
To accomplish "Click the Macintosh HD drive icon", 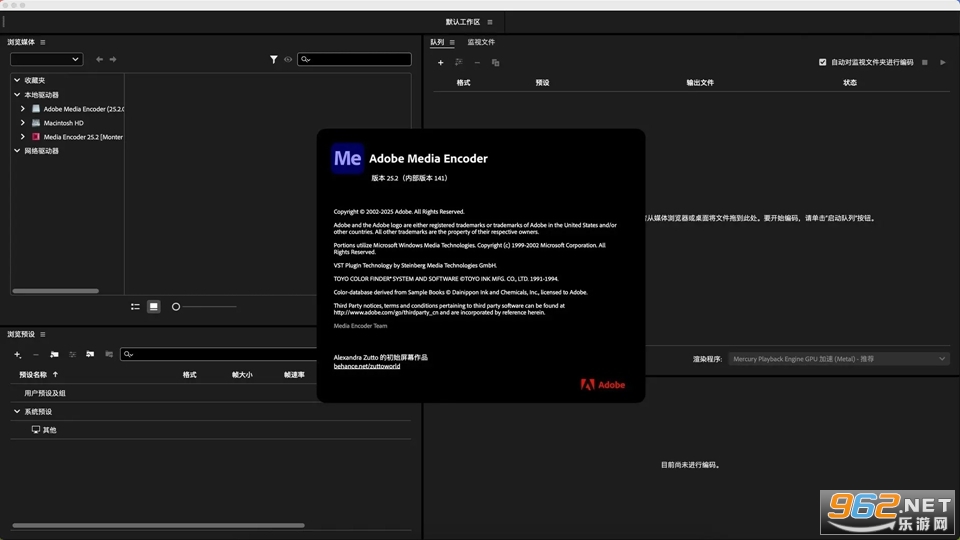I will click(36, 123).
